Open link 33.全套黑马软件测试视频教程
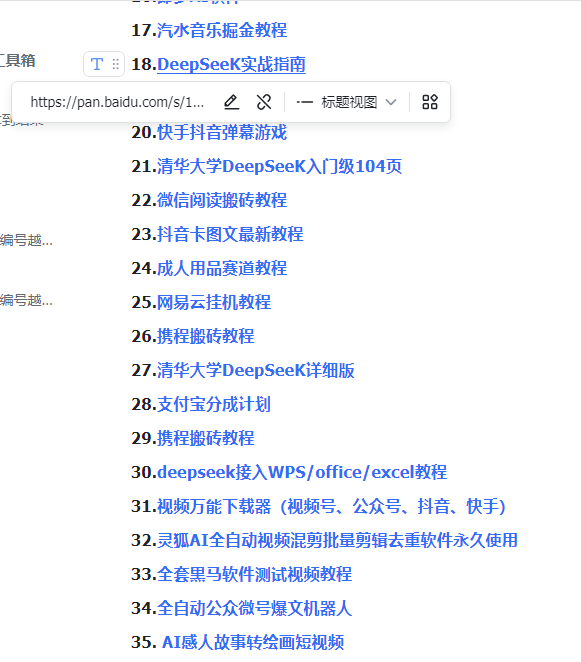Image resolution: width=581 pixels, height=662 pixels. [255, 574]
